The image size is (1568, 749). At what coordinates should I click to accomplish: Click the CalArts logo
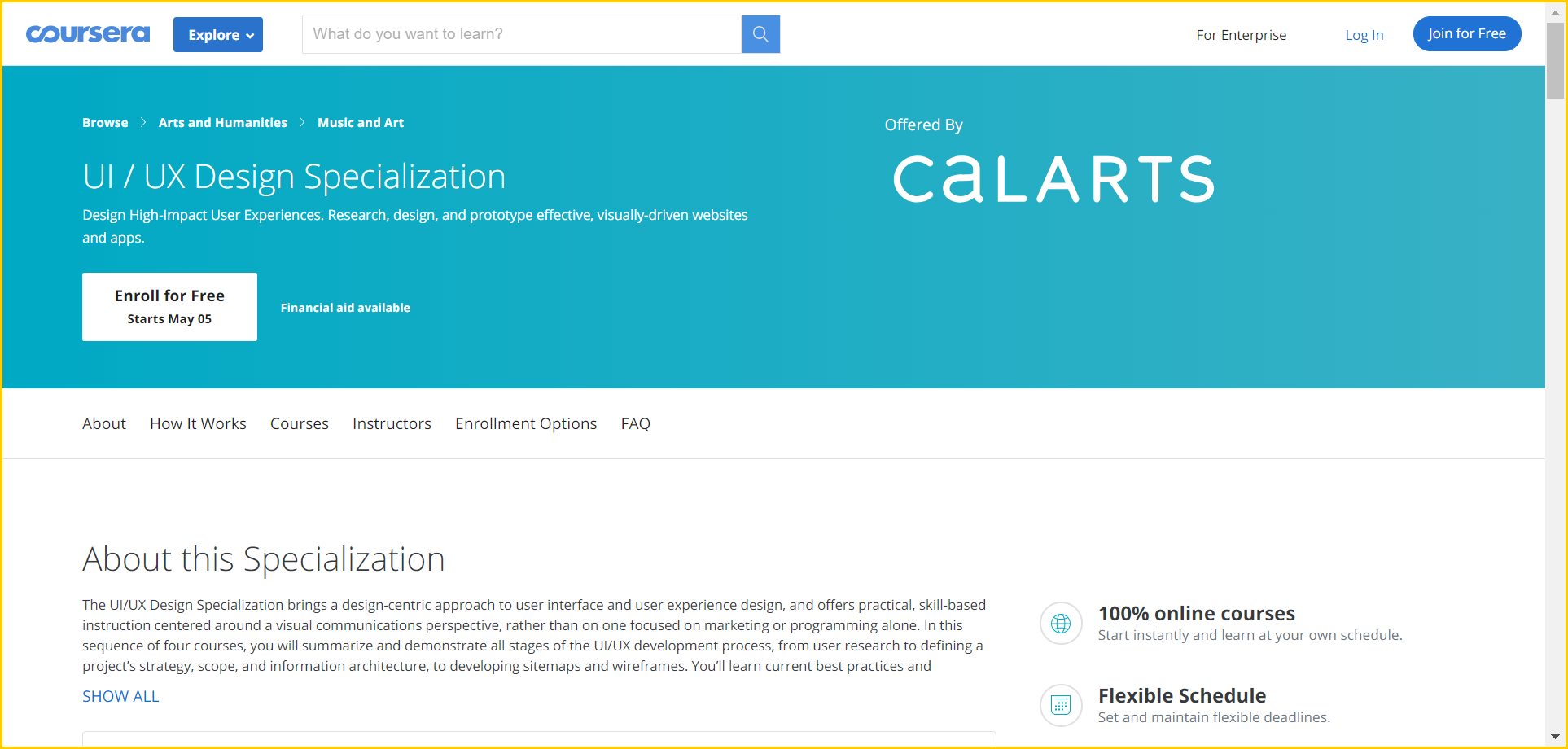tap(1053, 179)
